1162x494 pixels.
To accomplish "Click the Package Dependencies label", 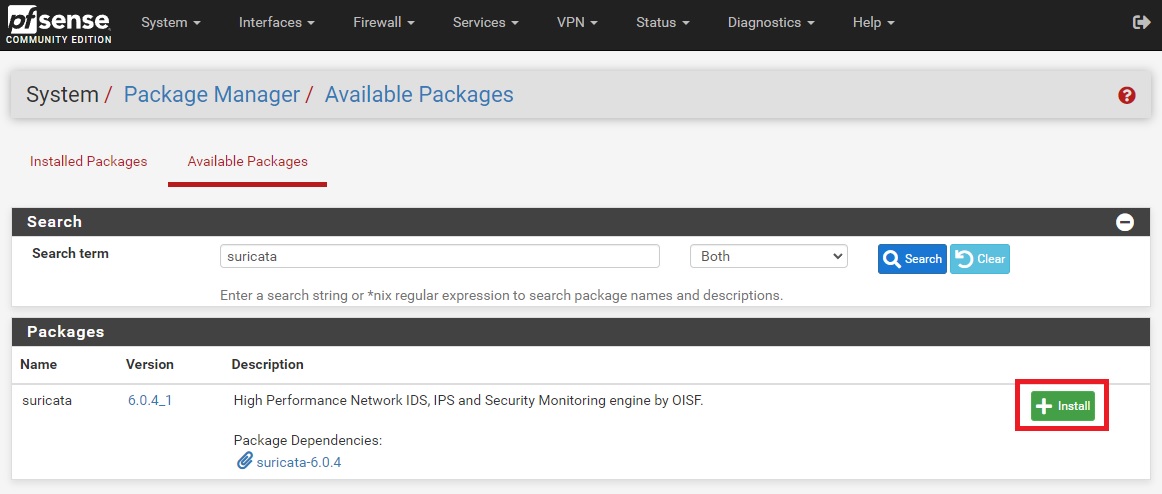I will [x=308, y=441].
